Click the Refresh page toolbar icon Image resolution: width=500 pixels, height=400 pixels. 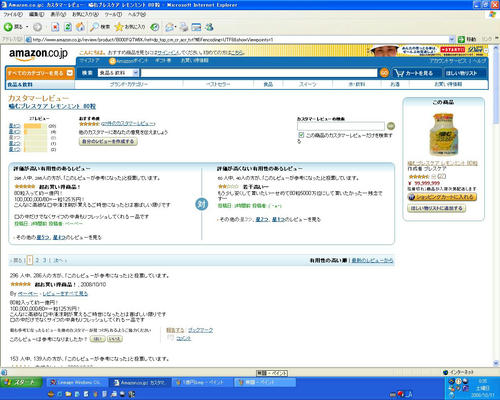68,27
